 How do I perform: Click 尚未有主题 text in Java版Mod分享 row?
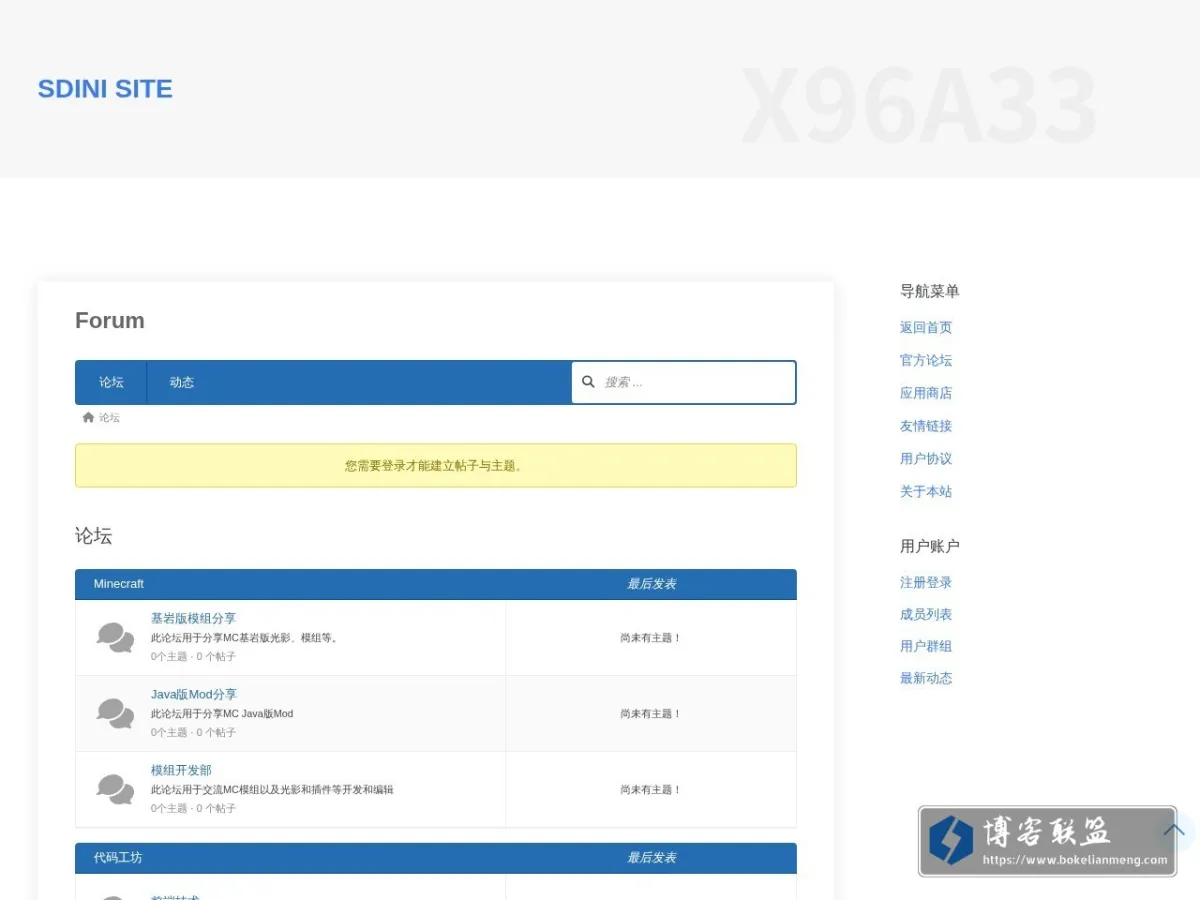click(650, 714)
